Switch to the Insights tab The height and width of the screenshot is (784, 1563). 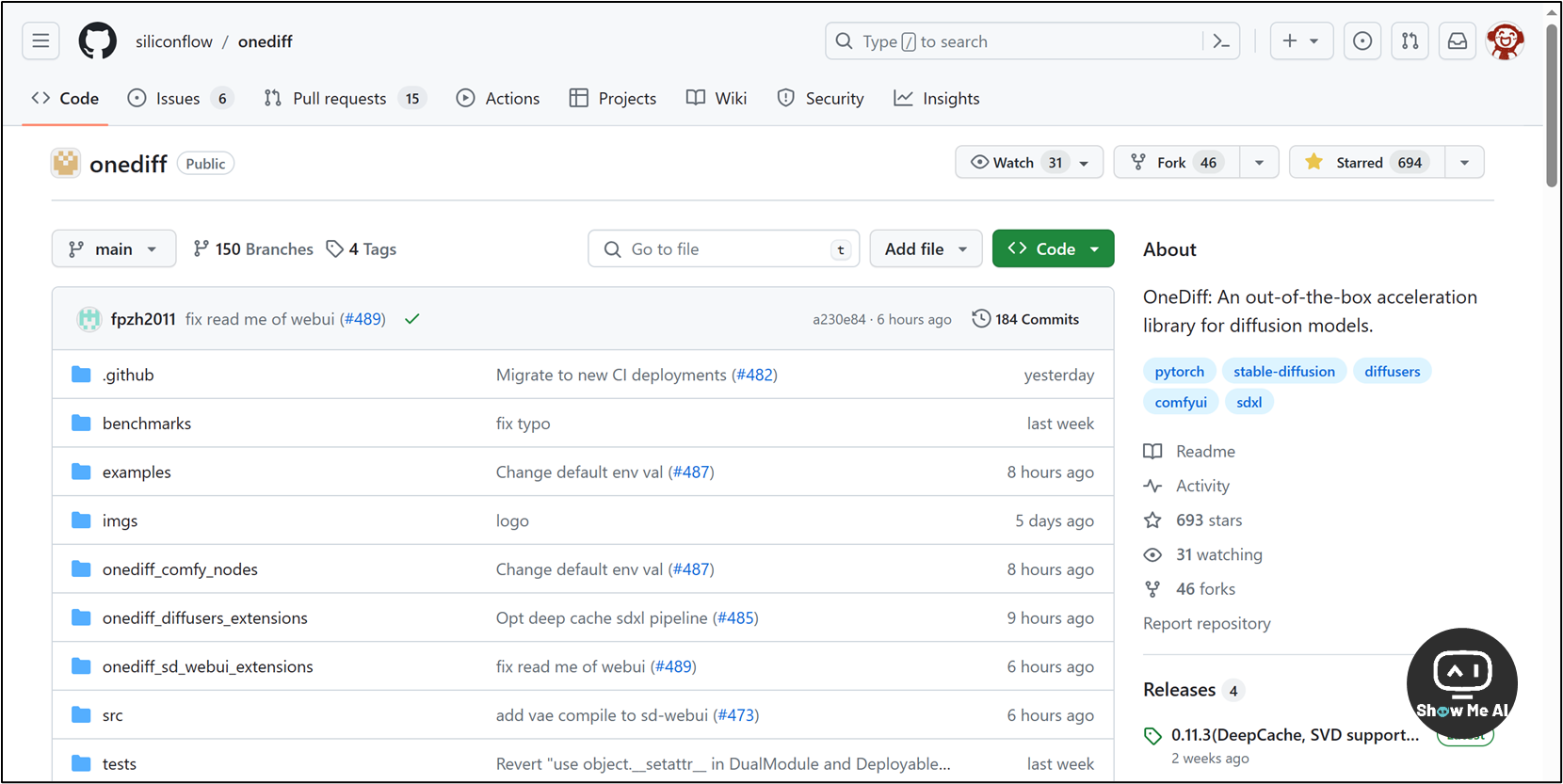click(x=937, y=98)
